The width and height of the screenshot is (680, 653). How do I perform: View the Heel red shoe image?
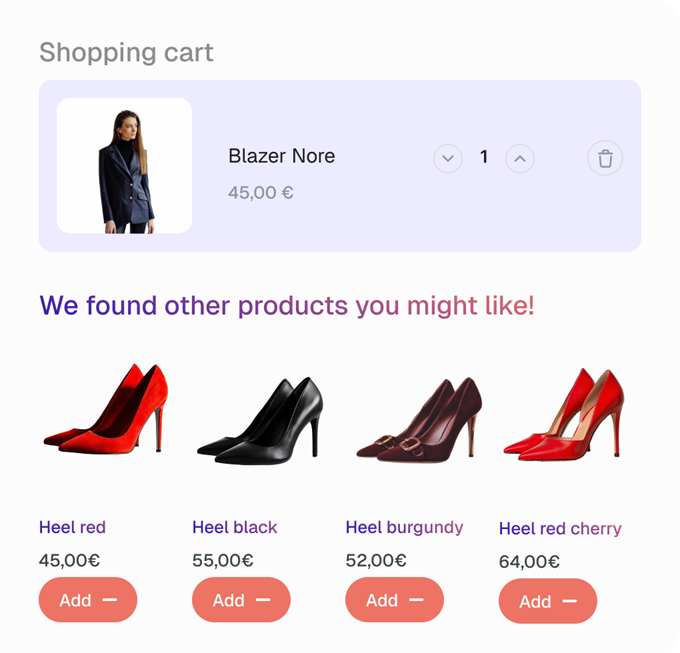pyautogui.click(x=106, y=409)
